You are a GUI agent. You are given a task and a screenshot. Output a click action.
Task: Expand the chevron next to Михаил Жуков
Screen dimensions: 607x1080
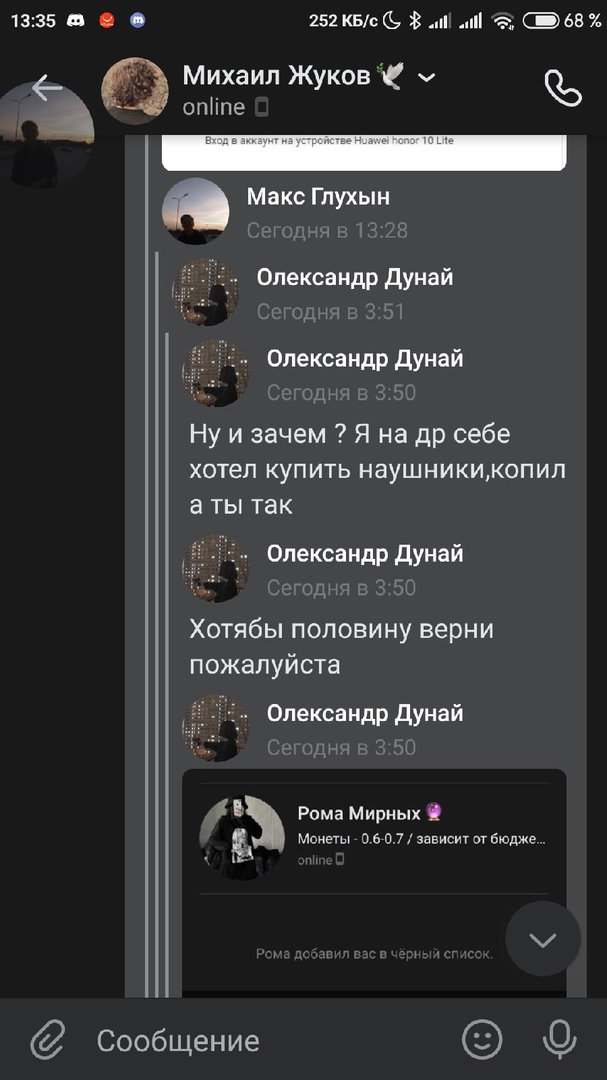[426, 77]
